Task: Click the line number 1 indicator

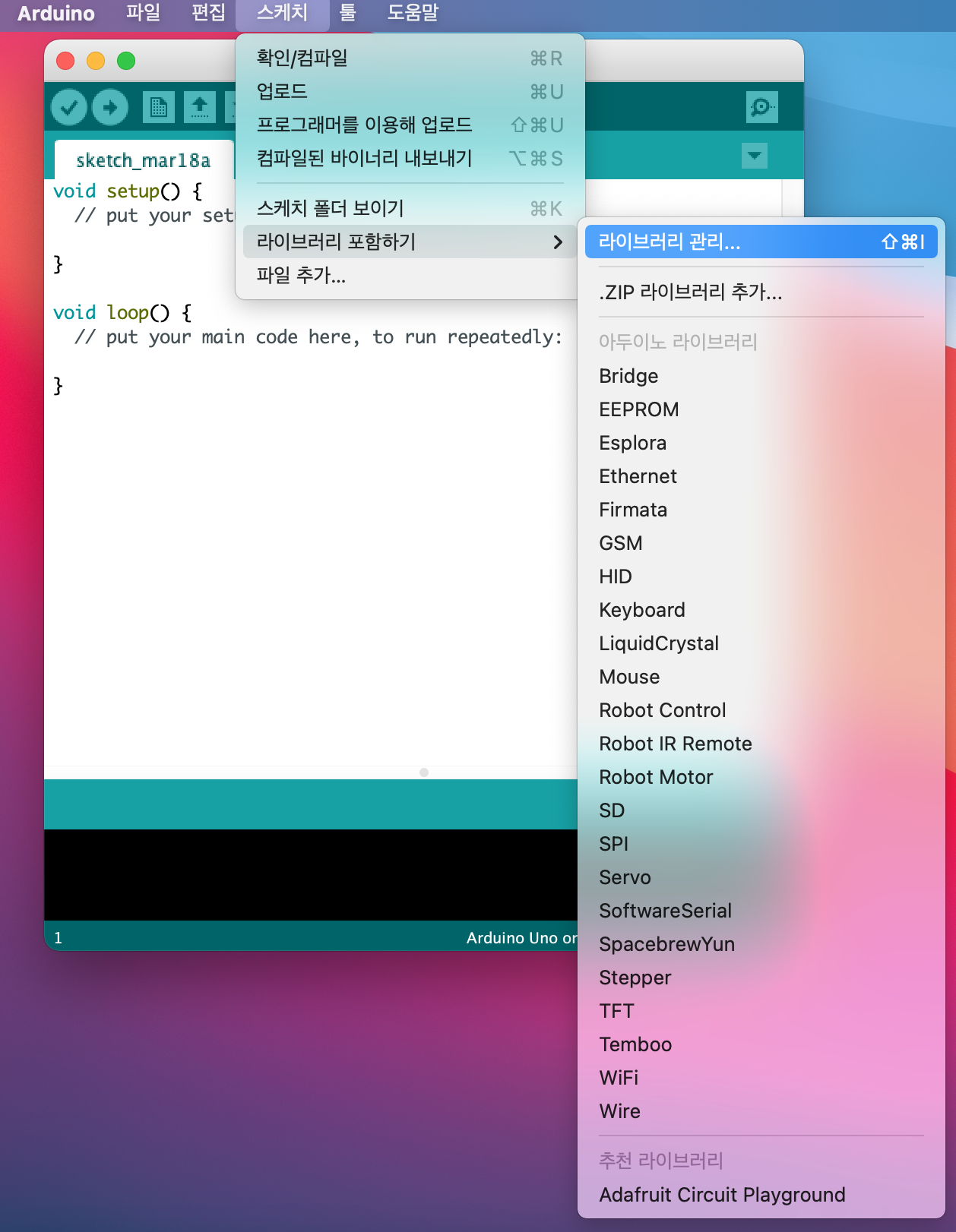Action: [58, 938]
